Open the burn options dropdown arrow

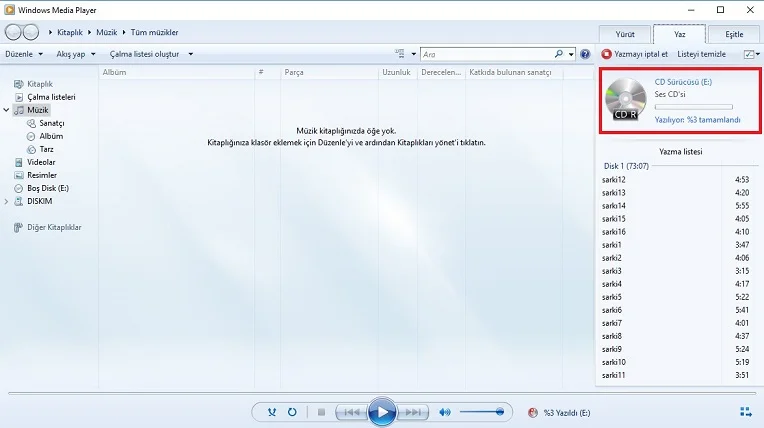758,54
